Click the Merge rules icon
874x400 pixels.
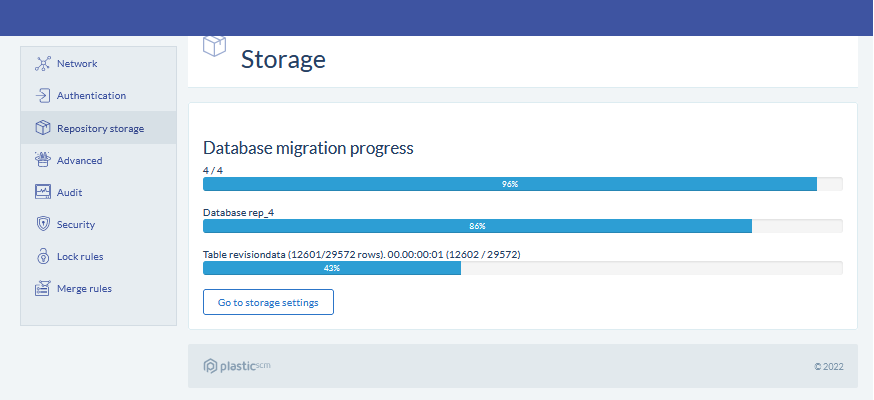[43, 289]
